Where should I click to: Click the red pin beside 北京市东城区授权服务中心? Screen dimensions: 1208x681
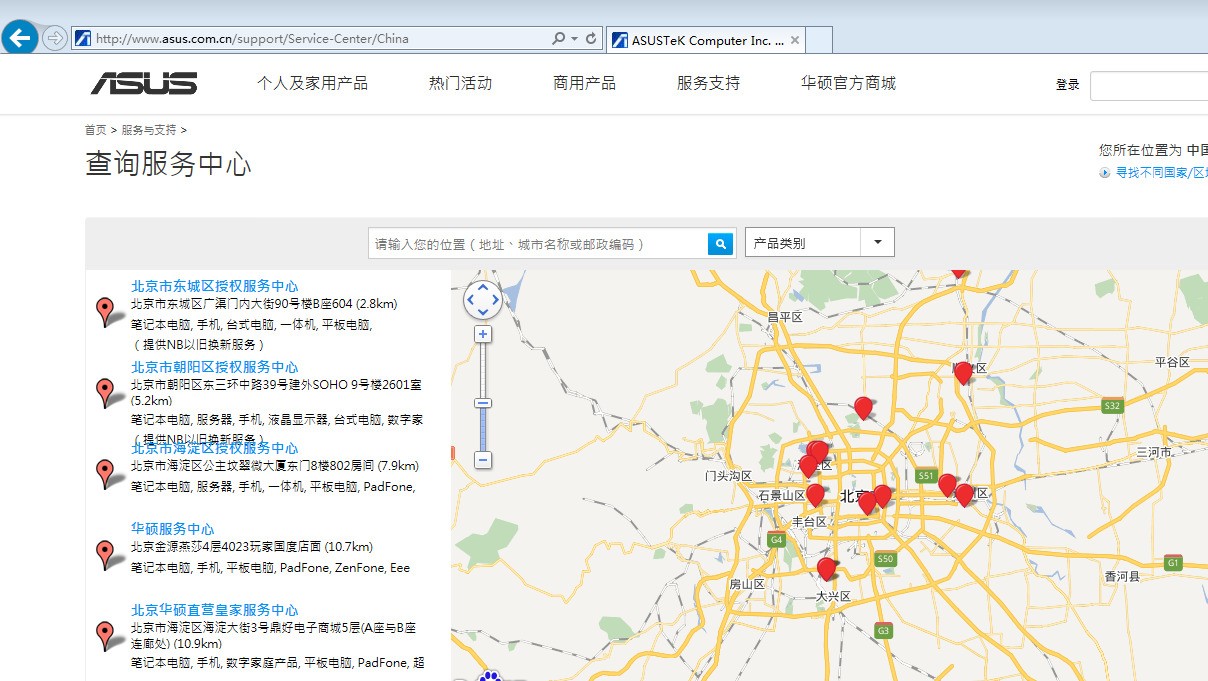[104, 310]
